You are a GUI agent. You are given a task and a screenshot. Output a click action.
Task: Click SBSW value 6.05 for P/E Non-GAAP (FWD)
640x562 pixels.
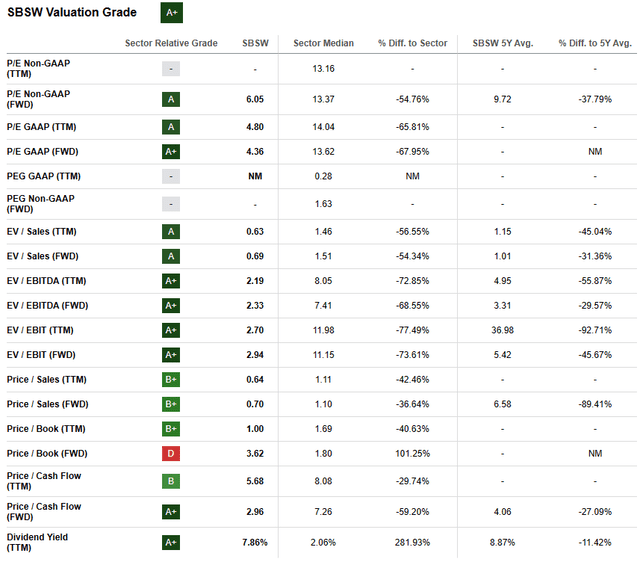pos(255,99)
